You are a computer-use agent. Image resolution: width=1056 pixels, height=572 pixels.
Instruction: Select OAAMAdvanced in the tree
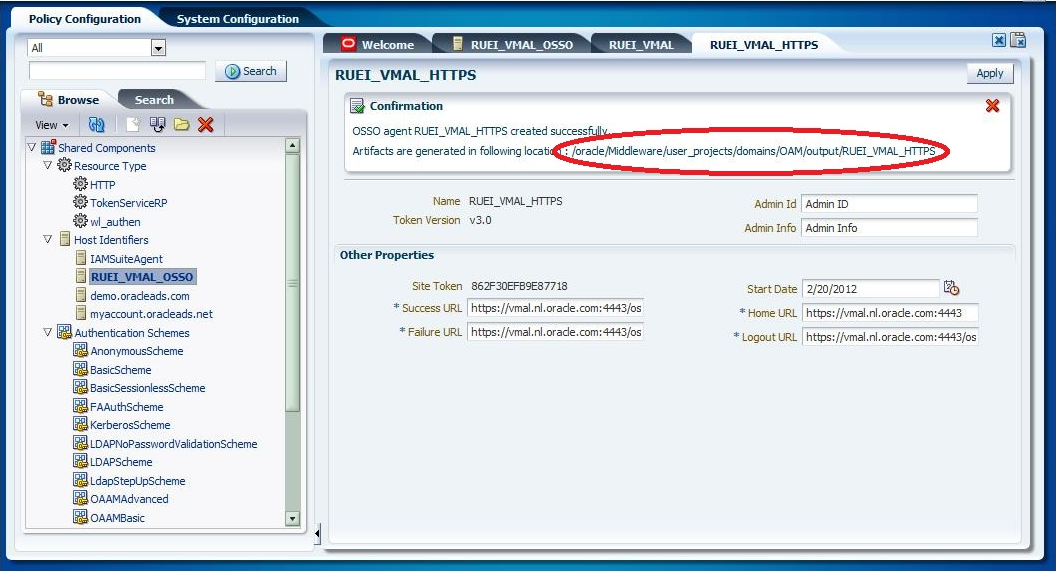[129, 499]
